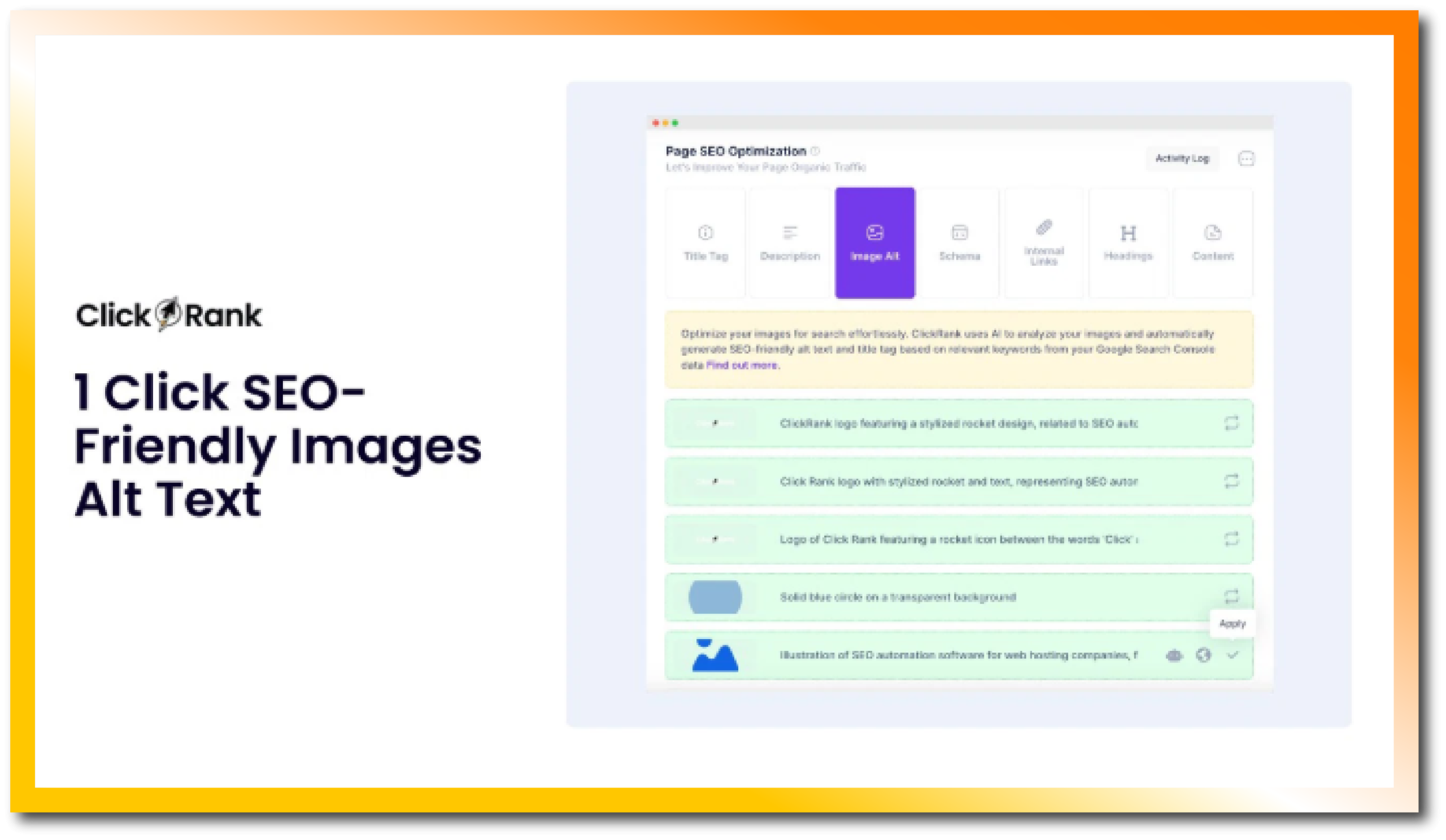This screenshot has width=1446, height=840.
Task: Open the Content tab
Action: point(1213,243)
